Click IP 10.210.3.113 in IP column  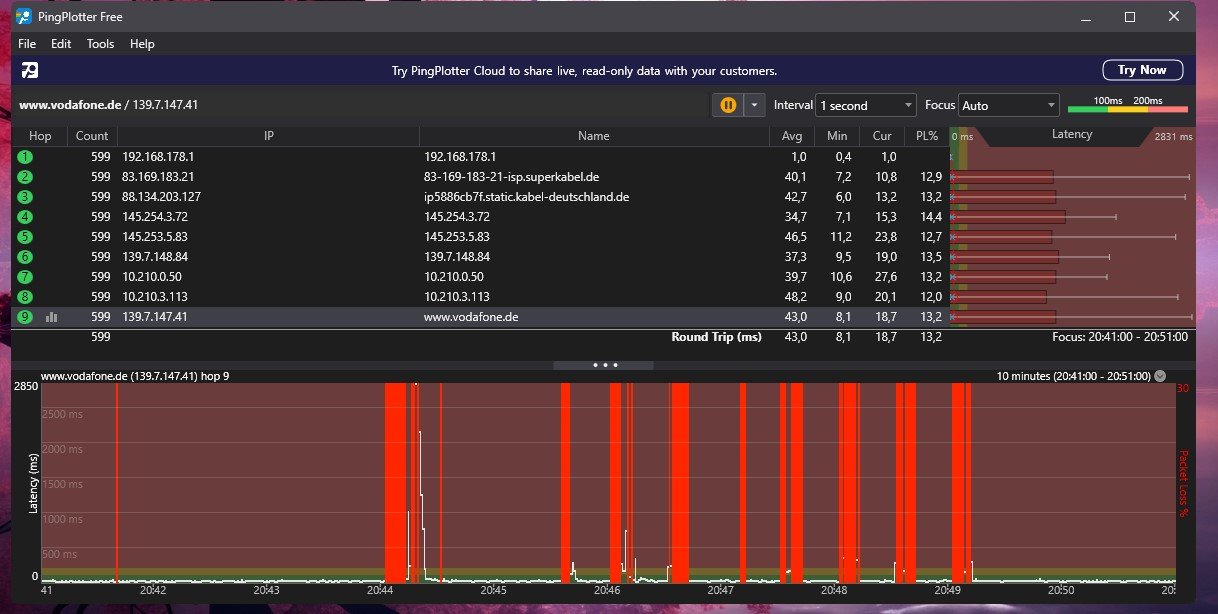point(155,297)
